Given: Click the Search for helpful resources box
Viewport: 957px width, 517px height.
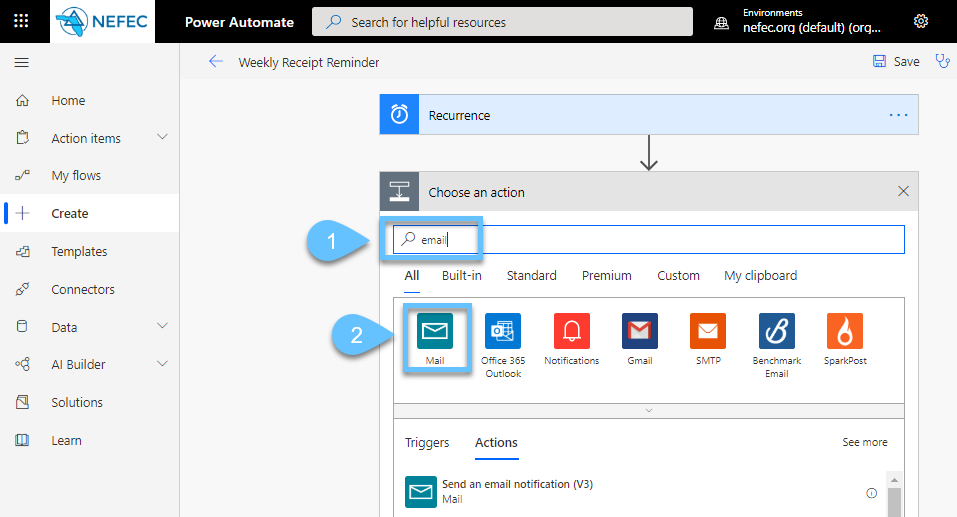Looking at the screenshot, I should tap(502, 22).
